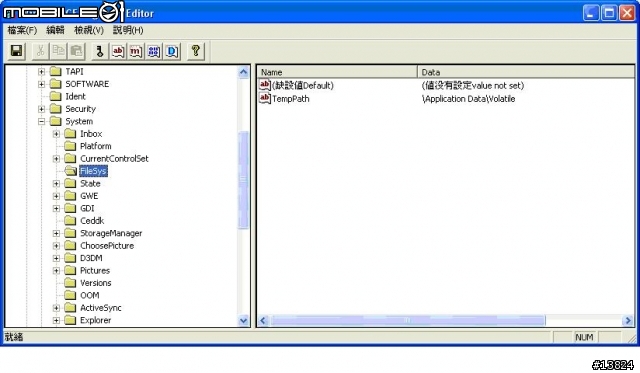The height and width of the screenshot is (373, 640).
Task: Click the tree pane scroll up arrow
Action: pyautogui.click(x=244, y=73)
